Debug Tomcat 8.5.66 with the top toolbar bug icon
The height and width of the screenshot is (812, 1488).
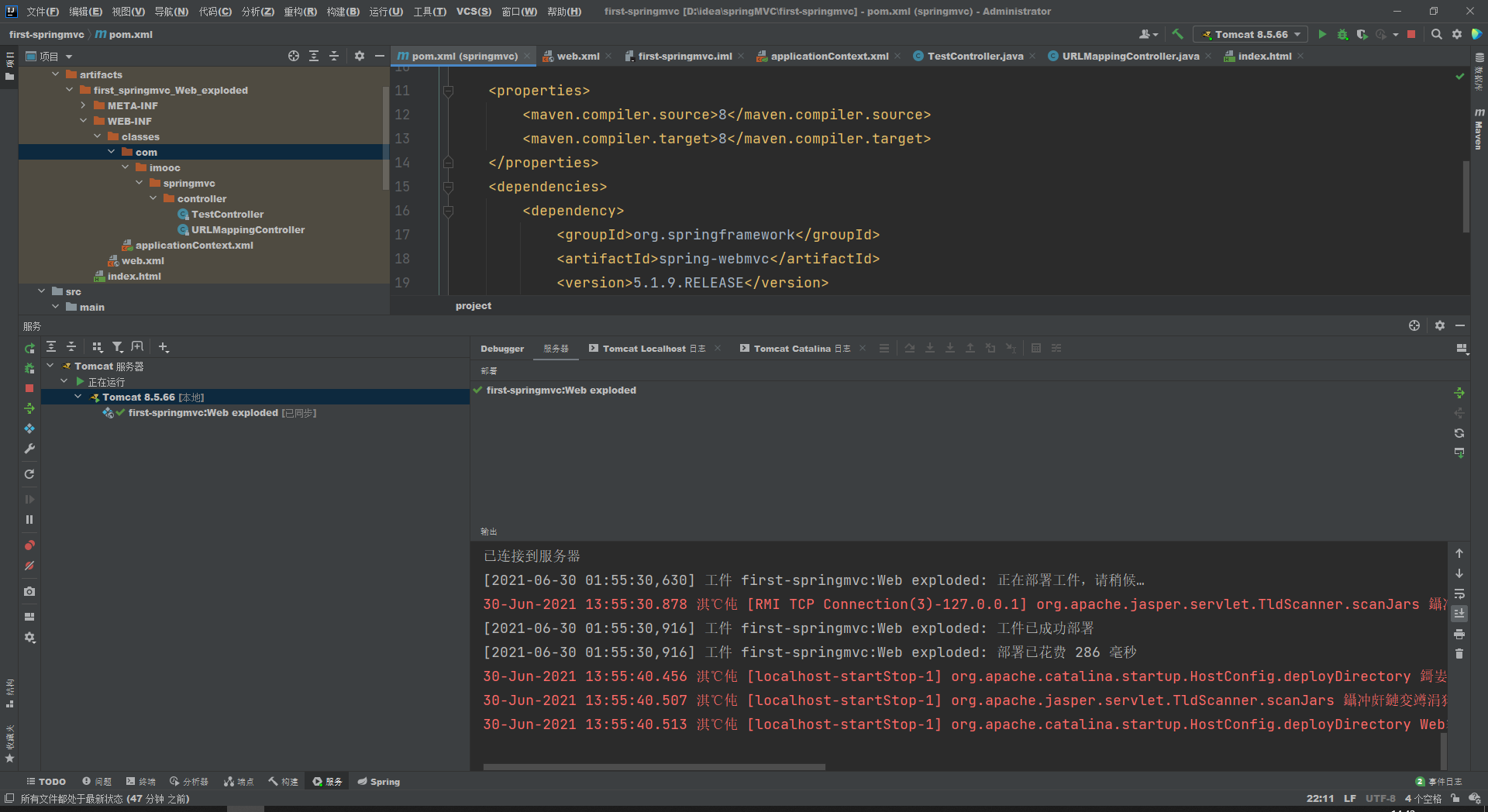click(1342, 34)
